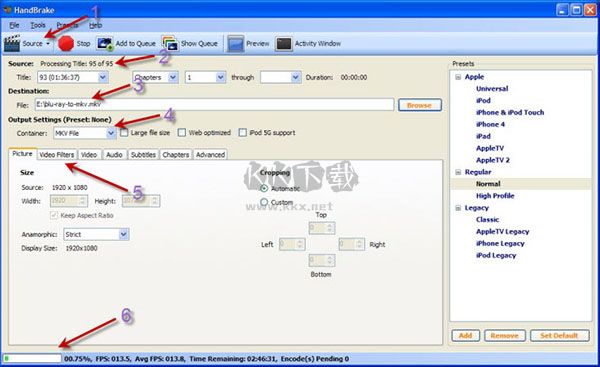Click the Browse button
The width and height of the screenshot is (600, 367).
click(x=419, y=105)
